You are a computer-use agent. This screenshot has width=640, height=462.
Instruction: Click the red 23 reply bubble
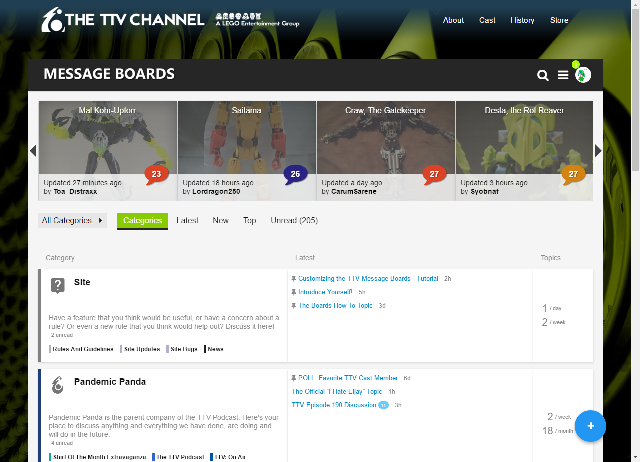click(x=156, y=175)
